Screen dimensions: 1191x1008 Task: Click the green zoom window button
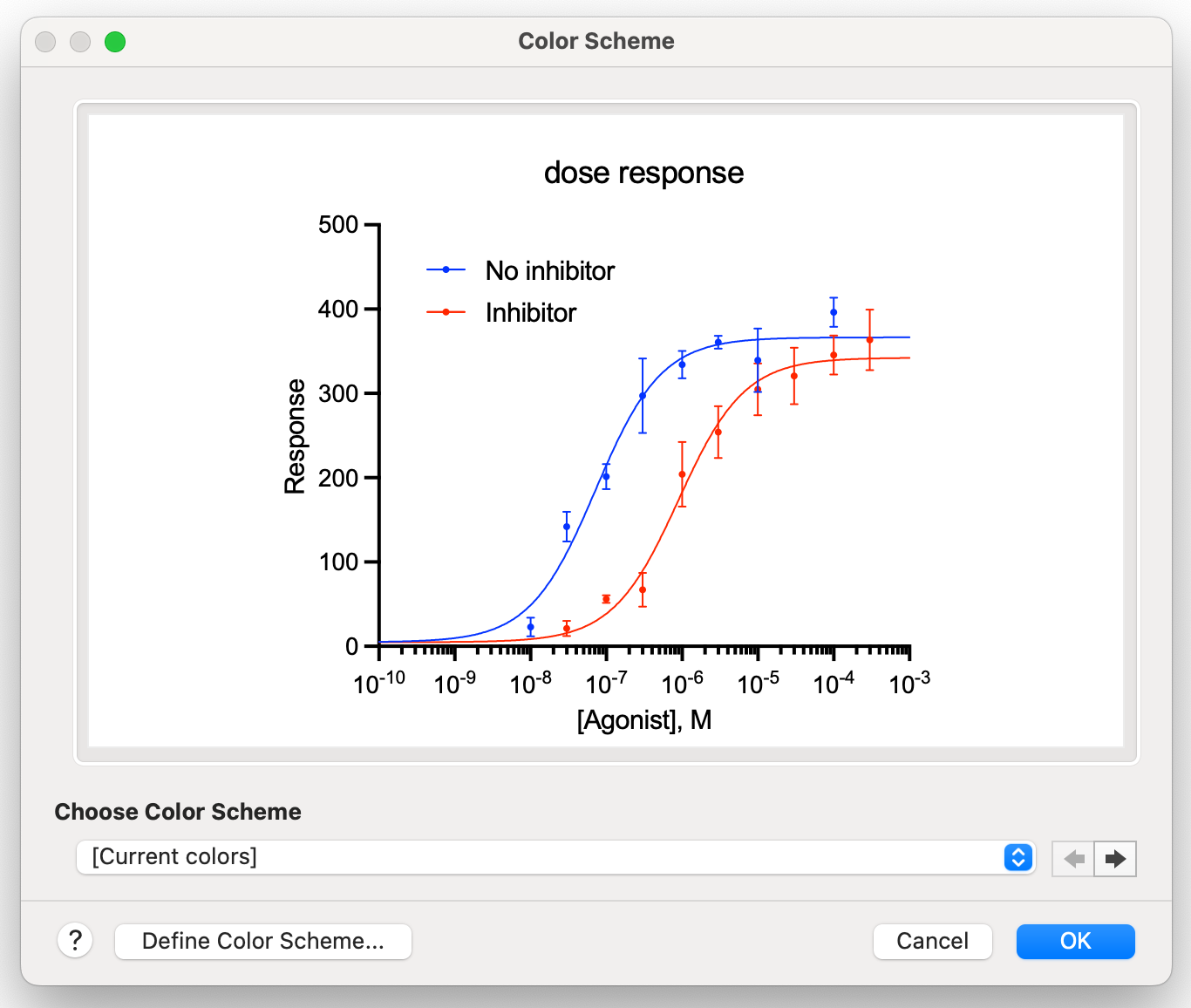point(115,42)
